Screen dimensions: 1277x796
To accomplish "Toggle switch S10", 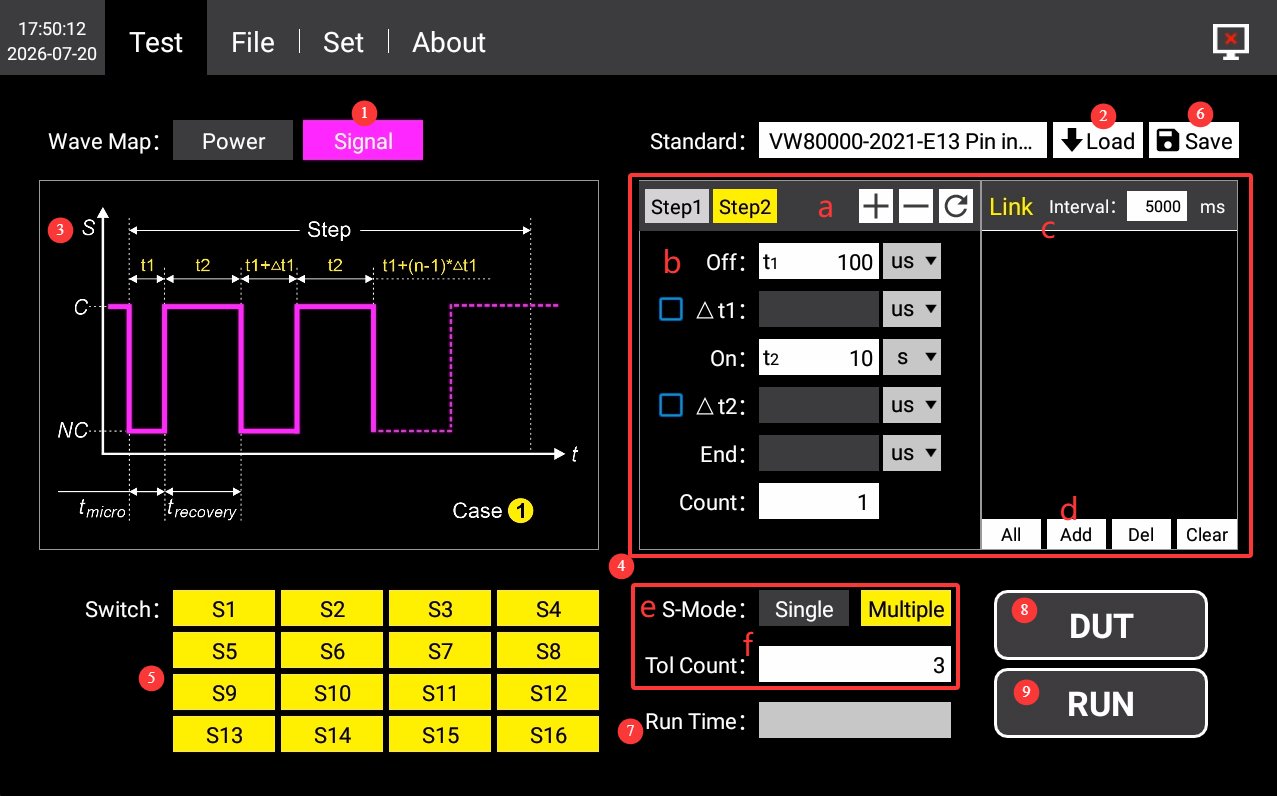I will [332, 693].
